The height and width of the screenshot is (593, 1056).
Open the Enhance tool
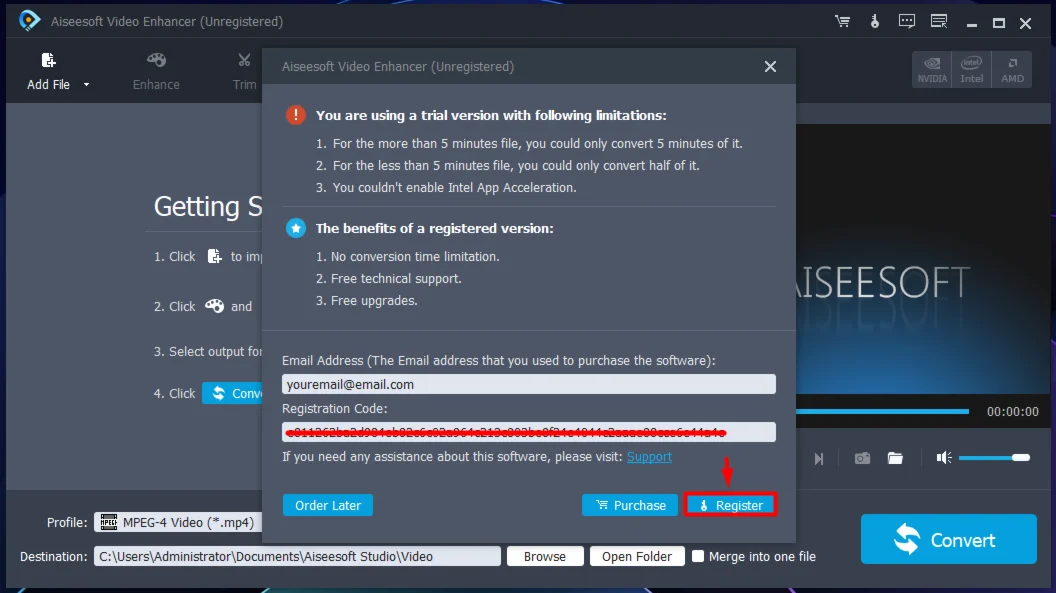156,71
